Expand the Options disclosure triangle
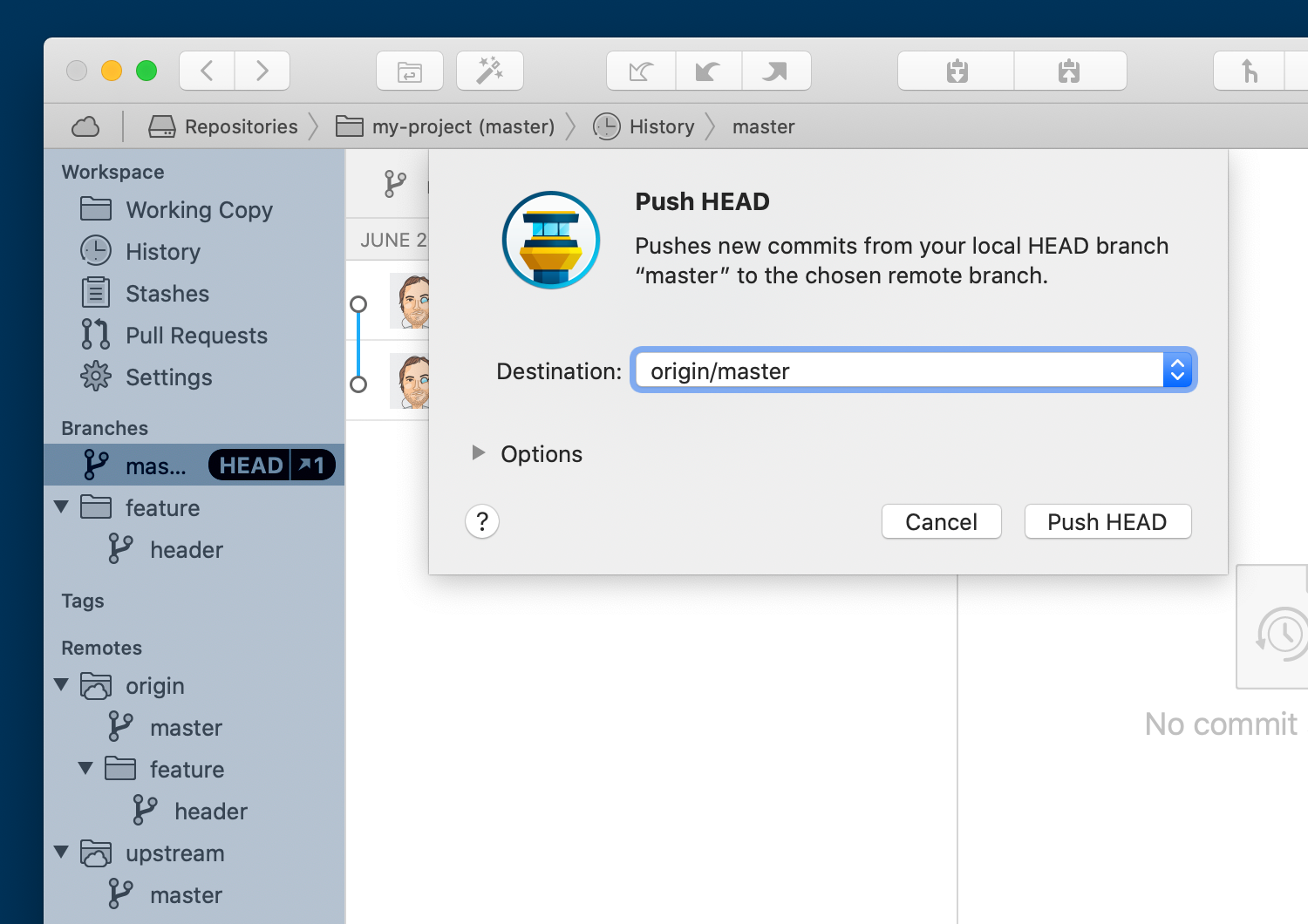Image resolution: width=1308 pixels, height=924 pixels. tap(478, 452)
